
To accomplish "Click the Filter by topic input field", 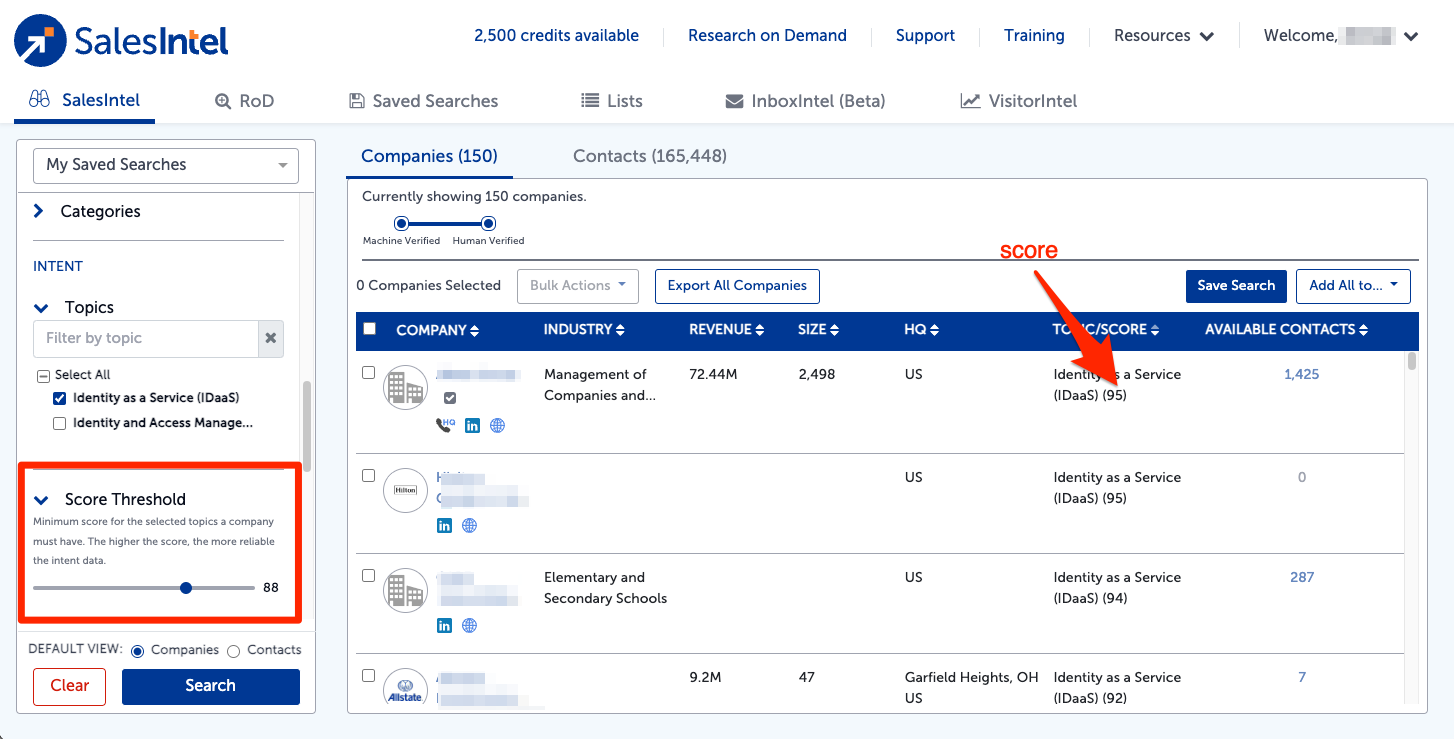I will coord(146,339).
